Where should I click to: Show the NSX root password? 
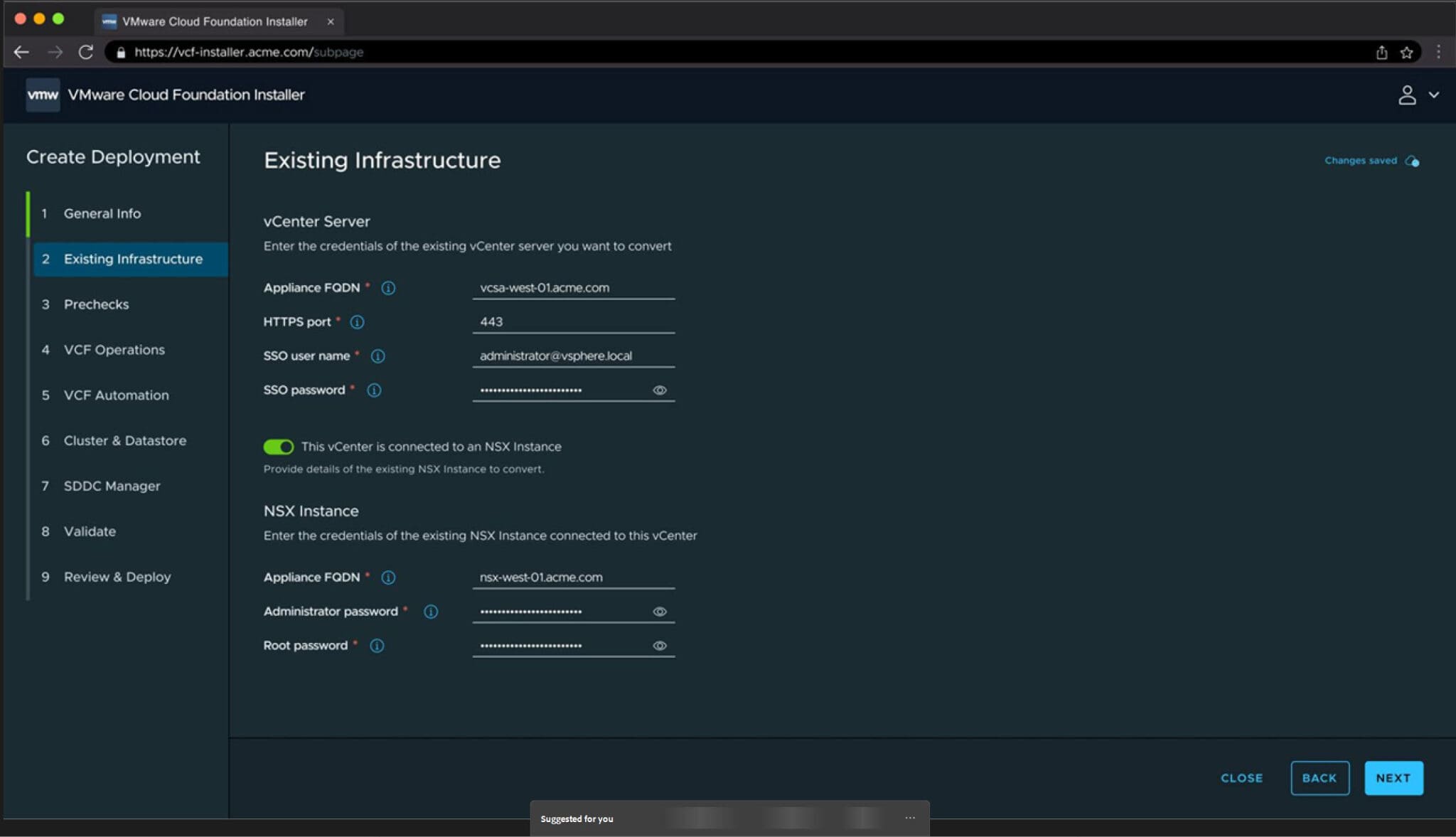[660, 645]
